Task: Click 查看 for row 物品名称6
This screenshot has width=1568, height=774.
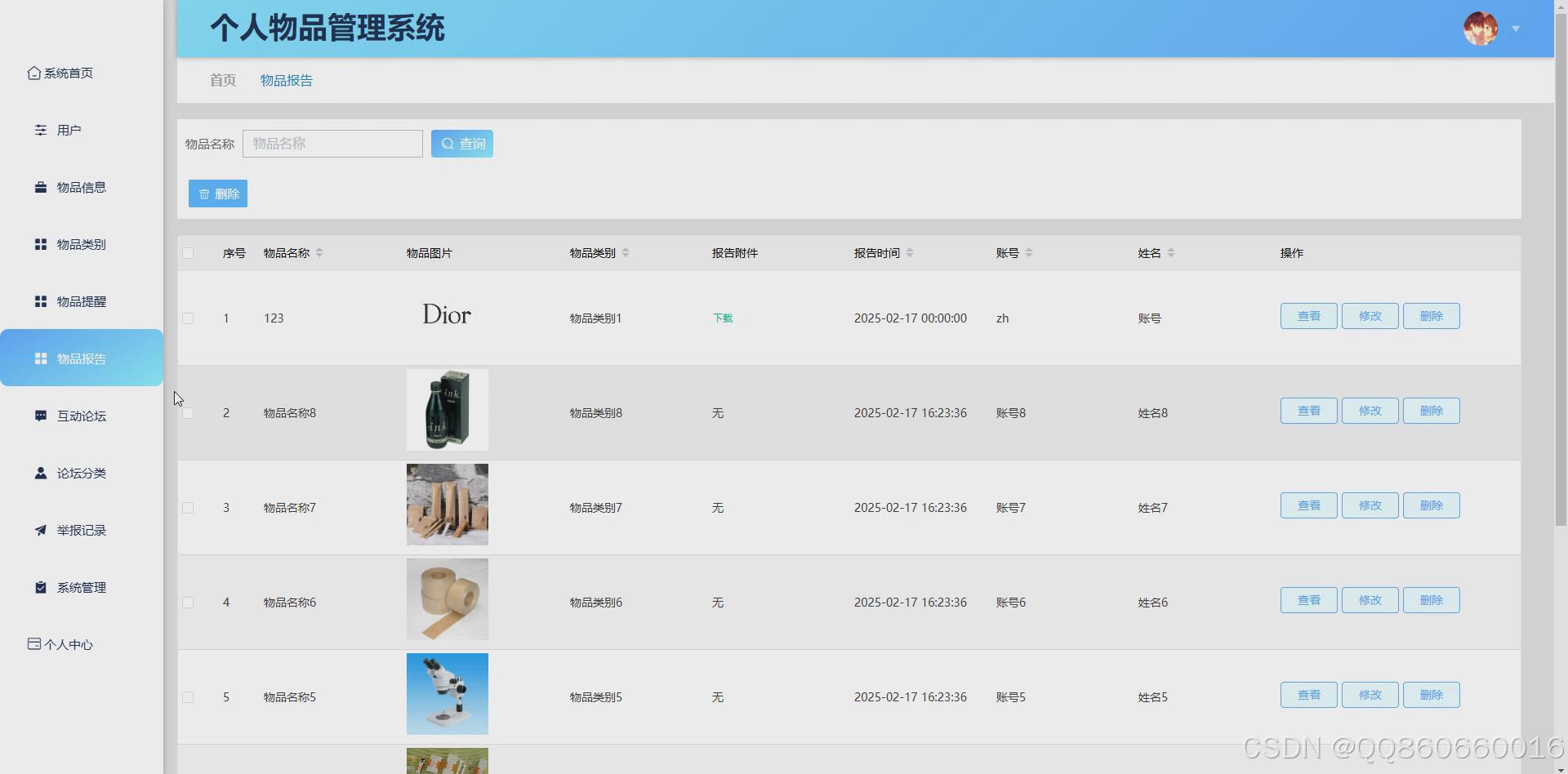Action: point(1309,600)
